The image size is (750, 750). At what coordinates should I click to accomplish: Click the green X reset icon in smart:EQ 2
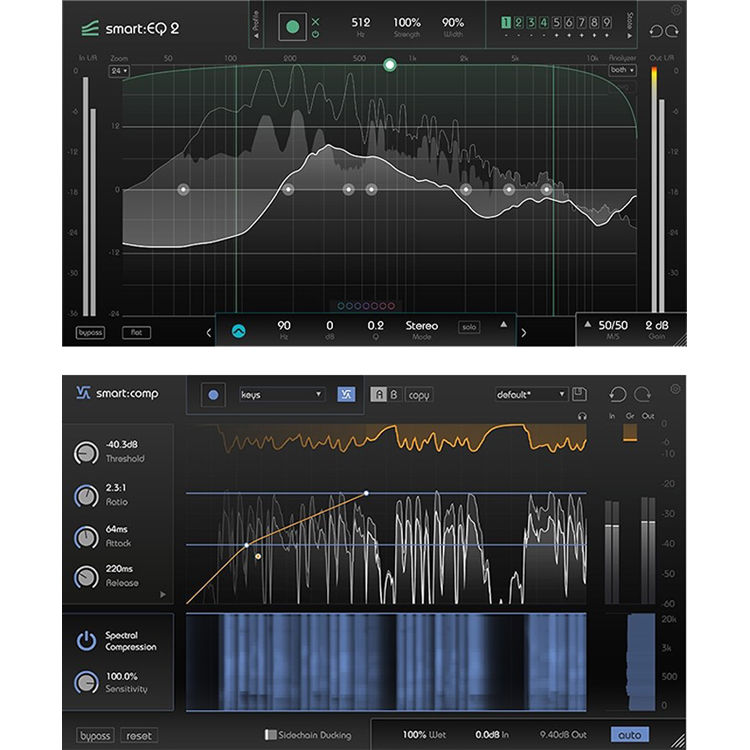tap(315, 22)
